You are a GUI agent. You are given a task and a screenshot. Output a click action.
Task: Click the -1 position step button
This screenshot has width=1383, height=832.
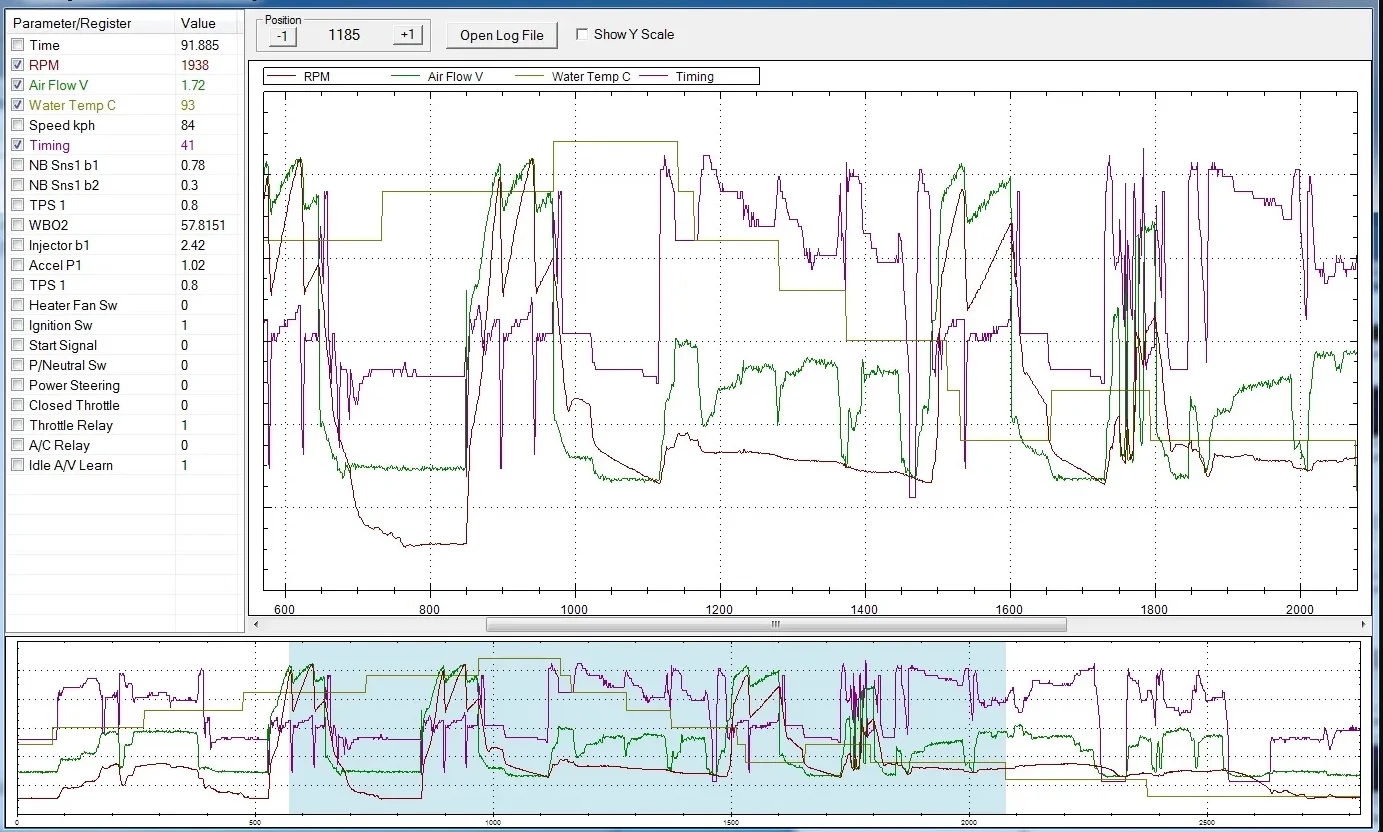[x=282, y=35]
